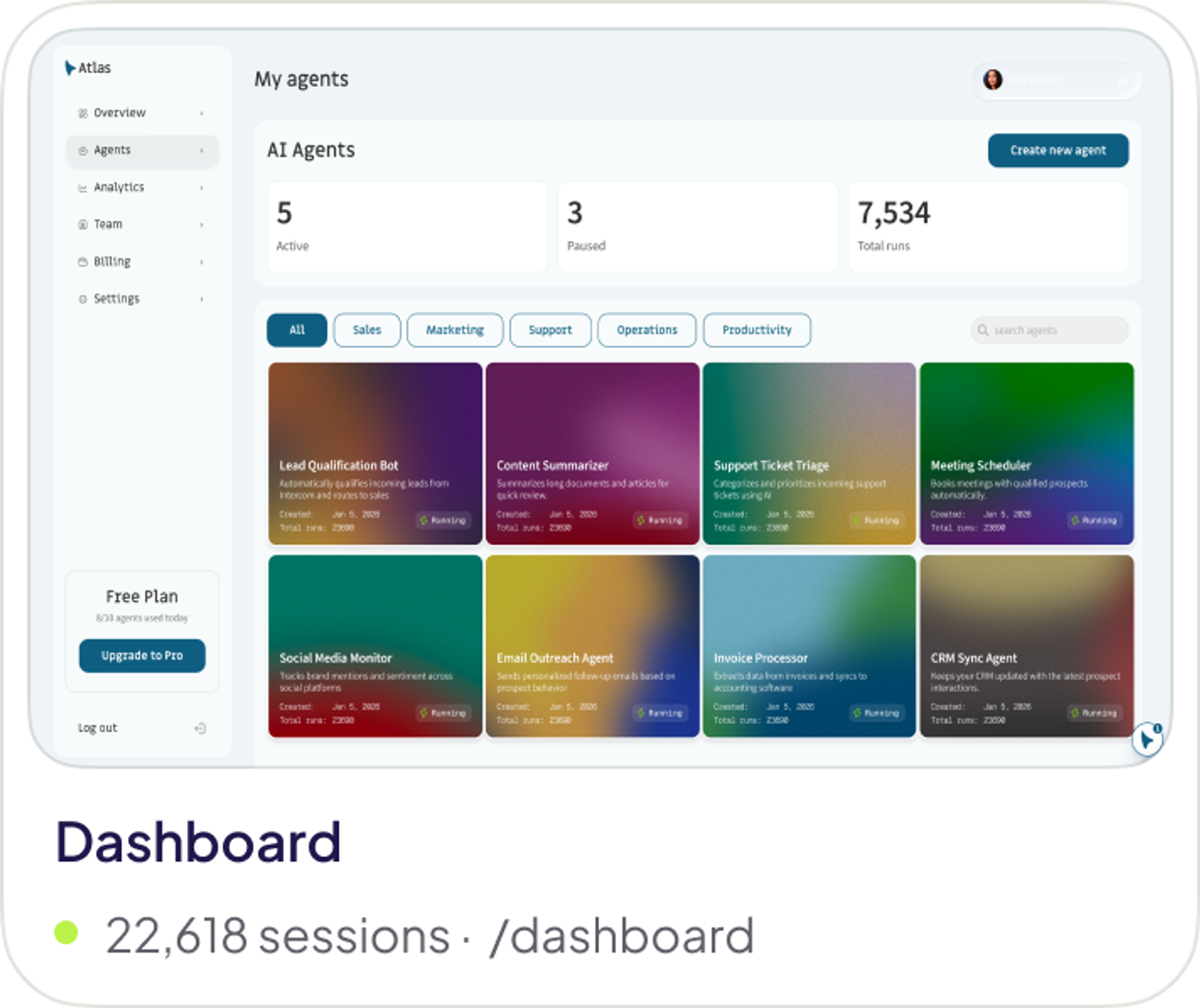Viewport: 1200px width, 1008px height.
Task: Click the Billing card icon in sidebar
Action: [82, 262]
